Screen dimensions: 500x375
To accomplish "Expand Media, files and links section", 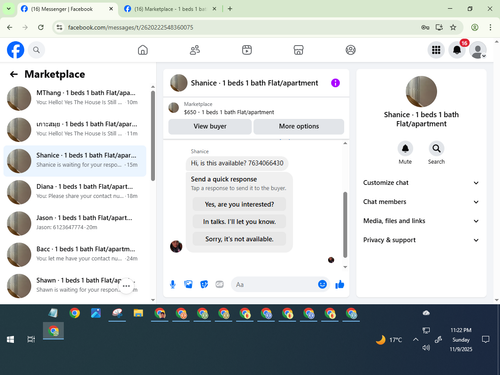I will coord(421,221).
